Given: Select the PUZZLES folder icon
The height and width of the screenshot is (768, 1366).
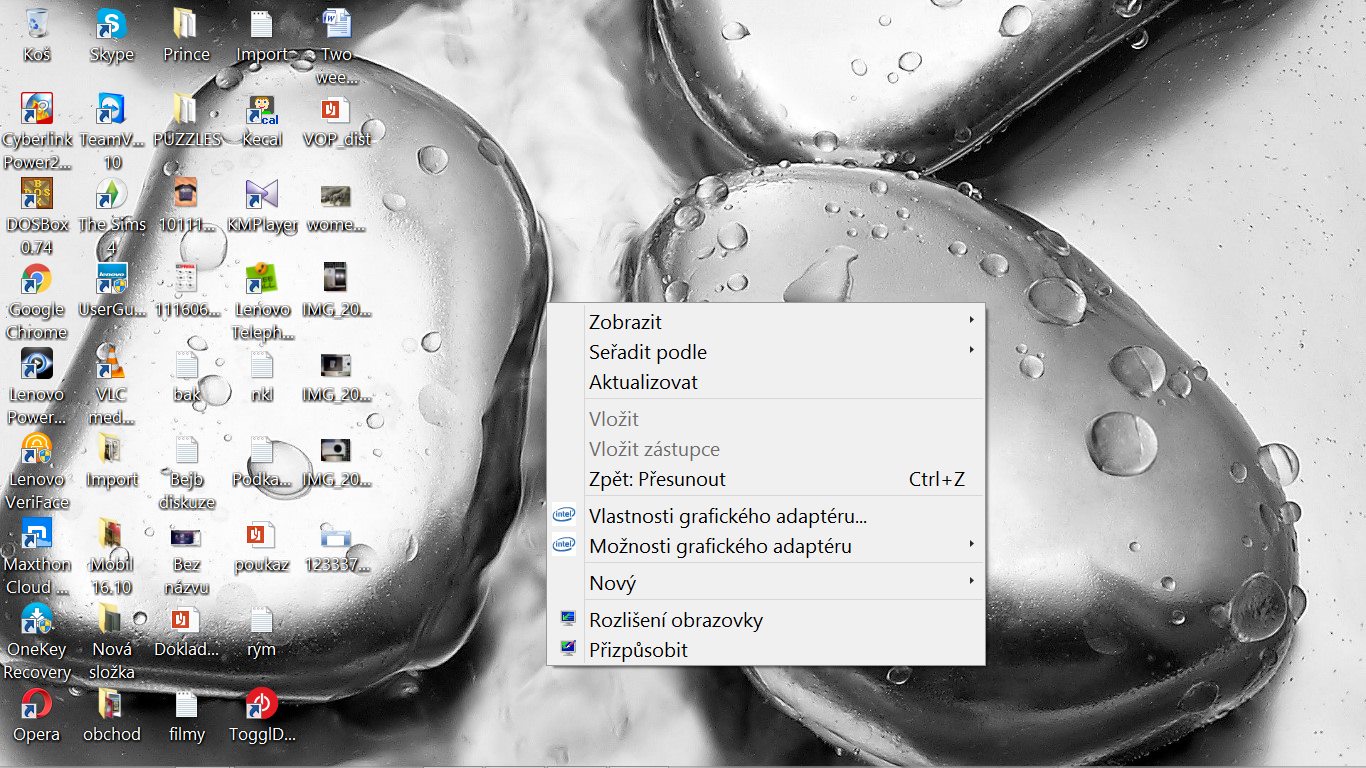Looking at the screenshot, I should coord(186,108).
